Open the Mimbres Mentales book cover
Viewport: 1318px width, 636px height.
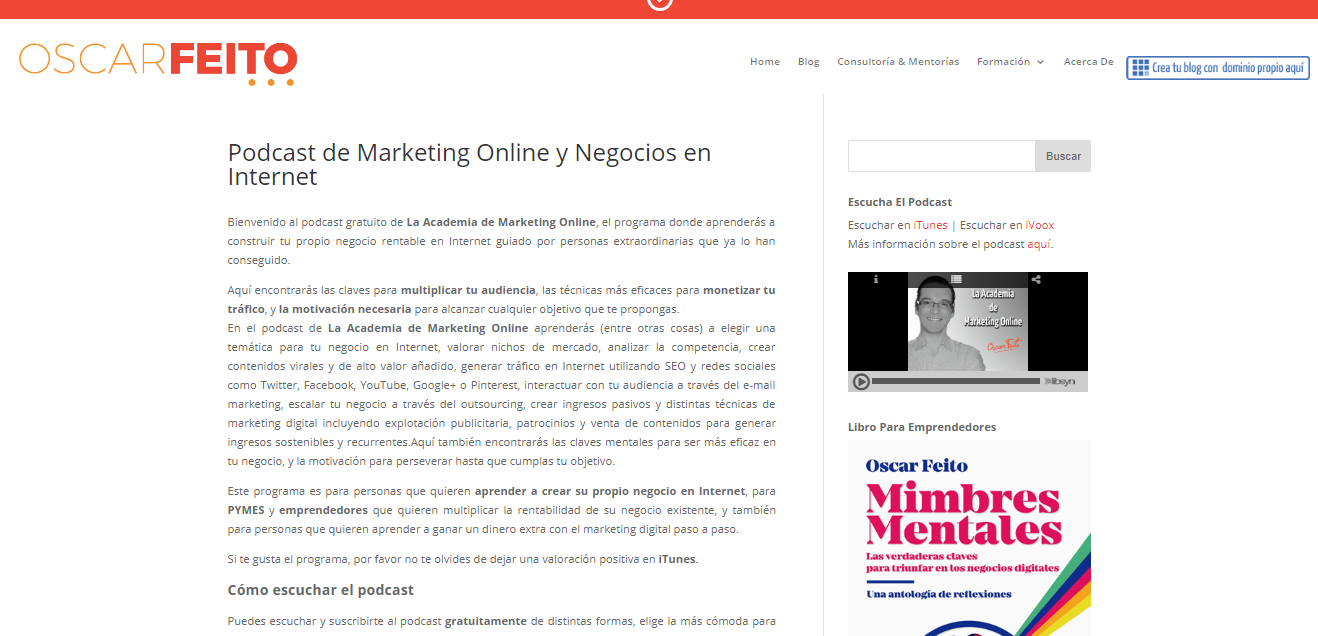click(x=968, y=538)
